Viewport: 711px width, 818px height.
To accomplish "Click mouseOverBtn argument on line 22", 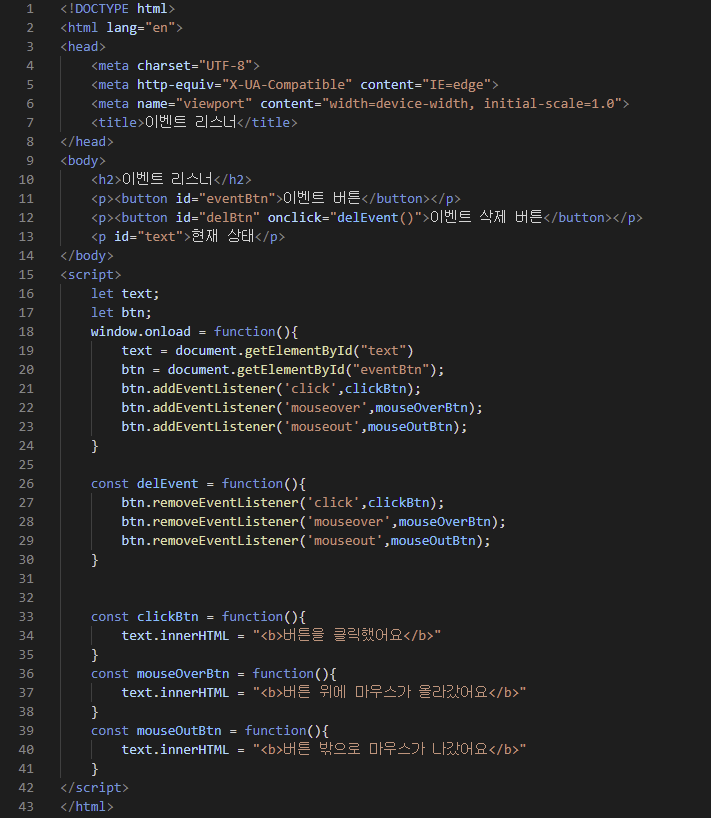I will point(421,408).
